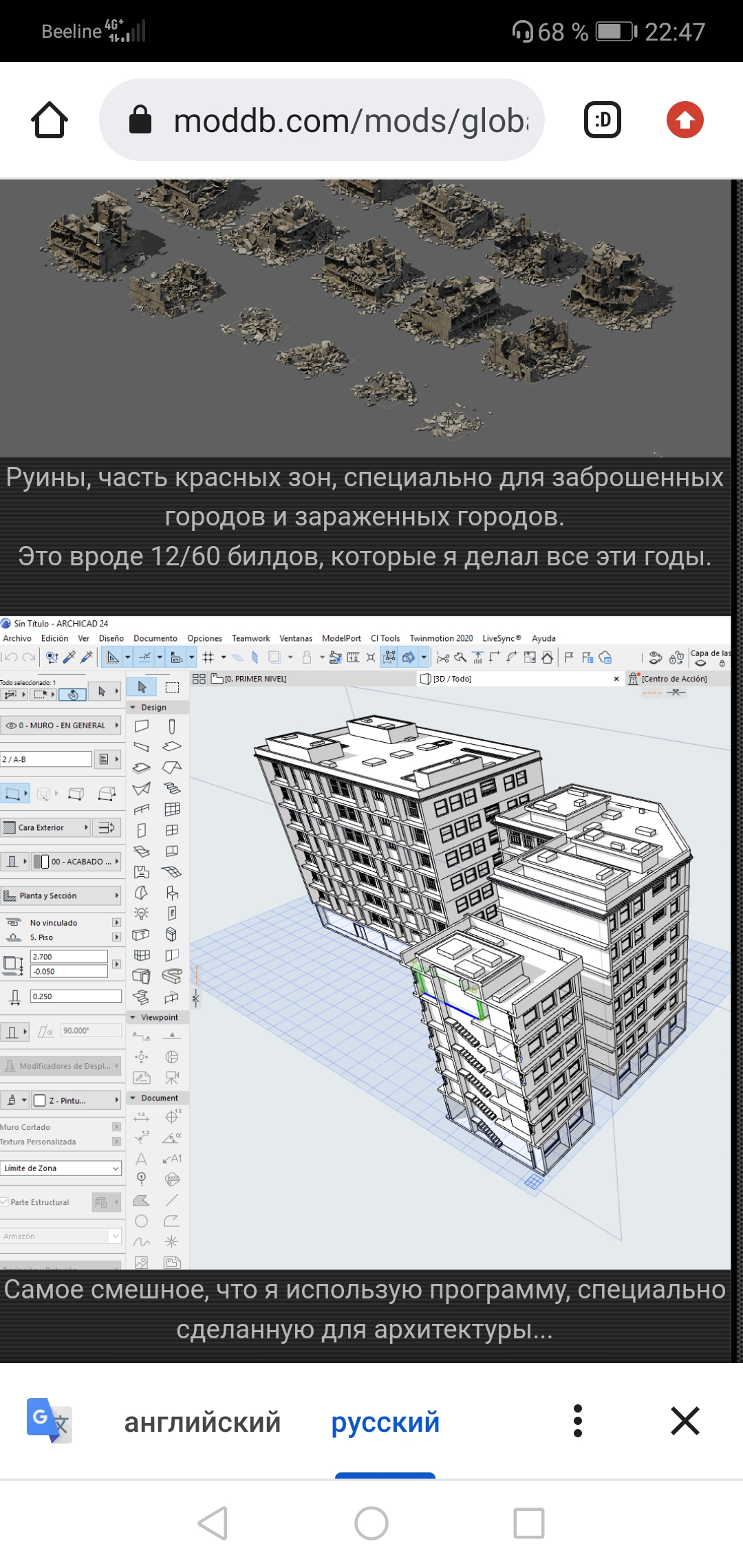Collapse the Document toolbox section

pos(133,1098)
